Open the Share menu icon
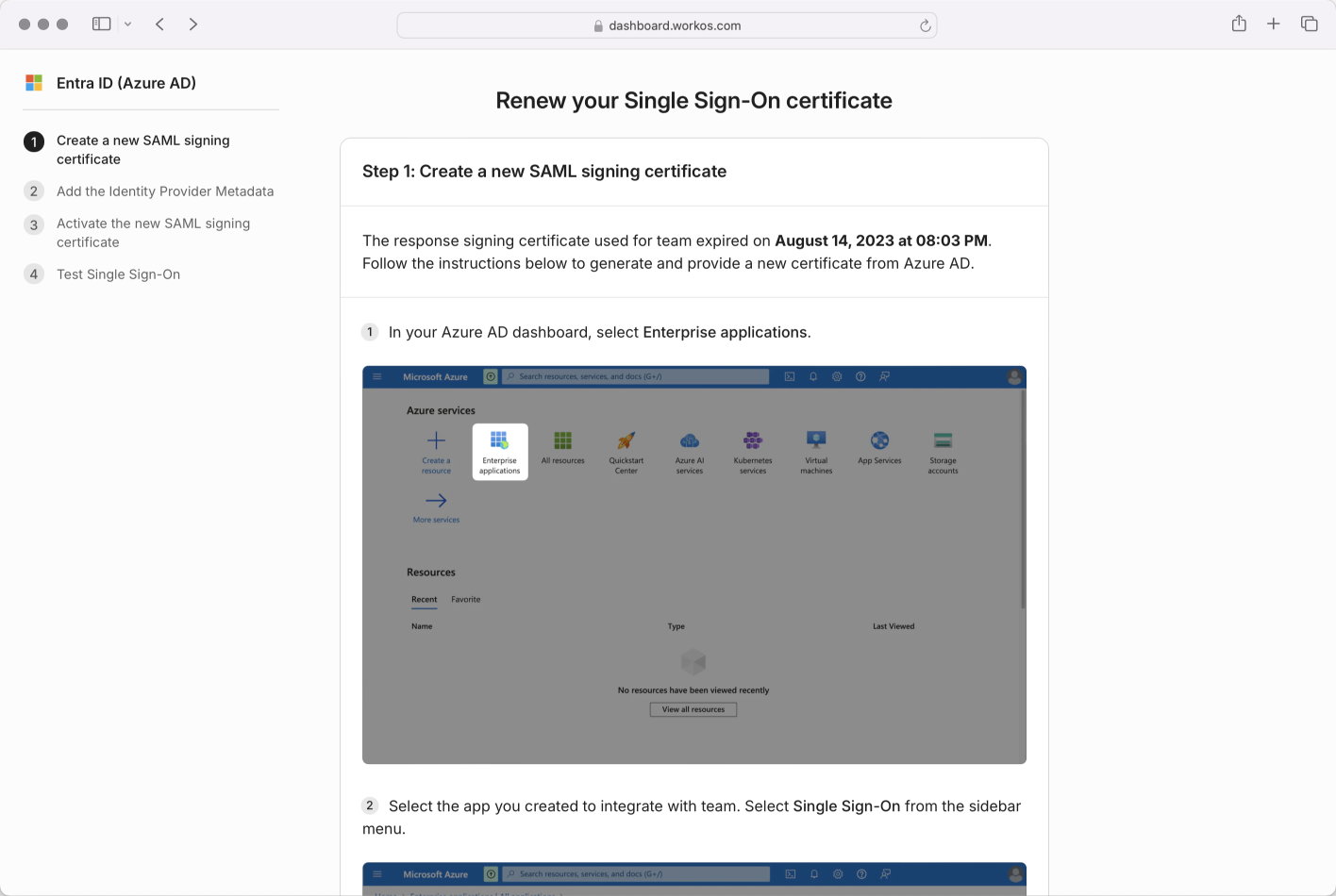The width and height of the screenshot is (1336, 896). 1239,24
